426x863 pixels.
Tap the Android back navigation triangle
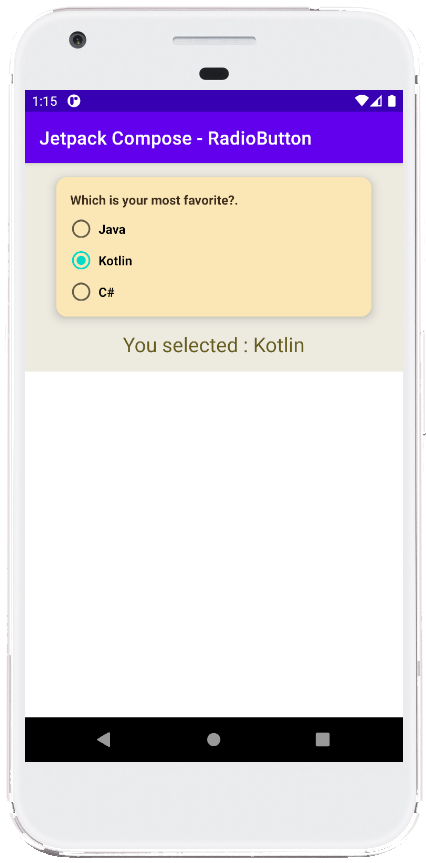point(103,739)
